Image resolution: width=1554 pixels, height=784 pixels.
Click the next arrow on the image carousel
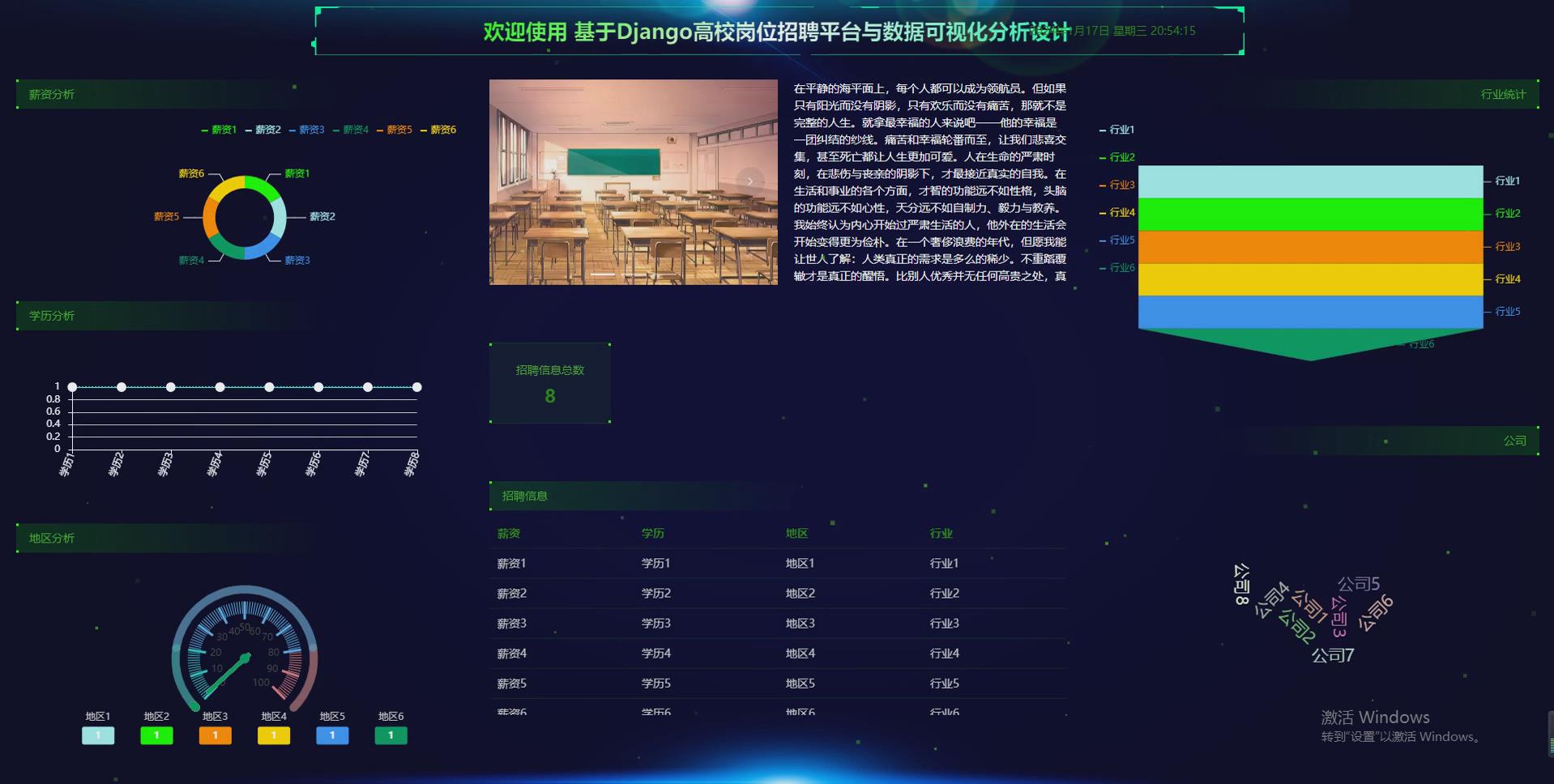point(749,181)
